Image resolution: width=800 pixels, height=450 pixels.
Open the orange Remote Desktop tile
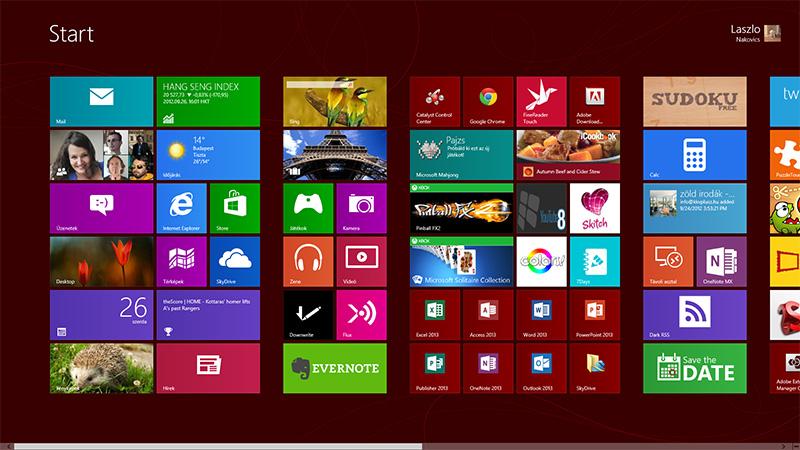point(668,262)
